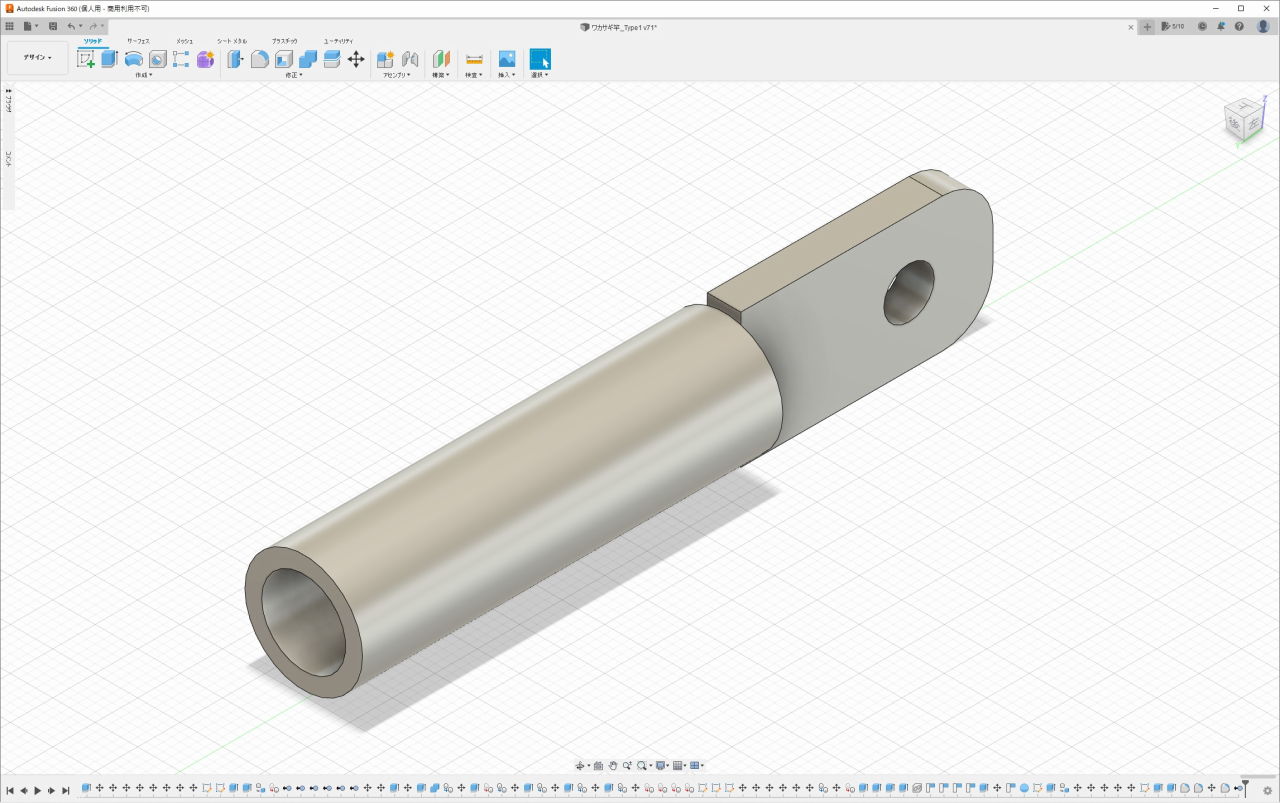The image size is (1280, 803).
Task: Expand the collapsed コメント panel
Action: (x=8, y=159)
